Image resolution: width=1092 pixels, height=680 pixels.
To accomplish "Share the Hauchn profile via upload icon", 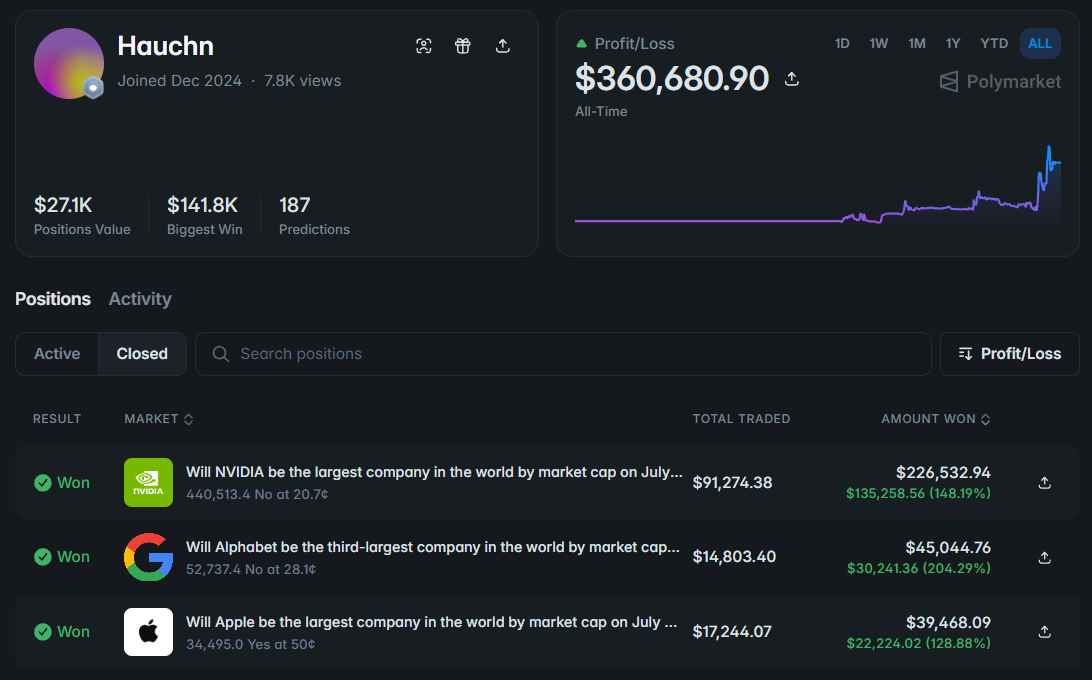I will pyautogui.click(x=503, y=46).
